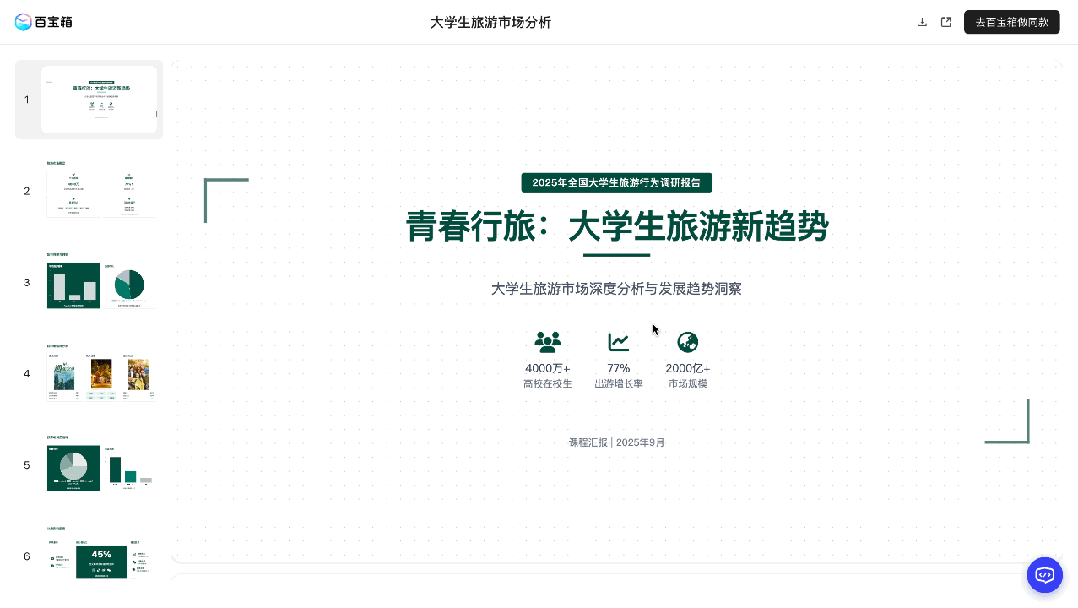Click the title 大学生旅游市场分析 in the header
Screen dimensions: 1078x608
pos(490,22)
